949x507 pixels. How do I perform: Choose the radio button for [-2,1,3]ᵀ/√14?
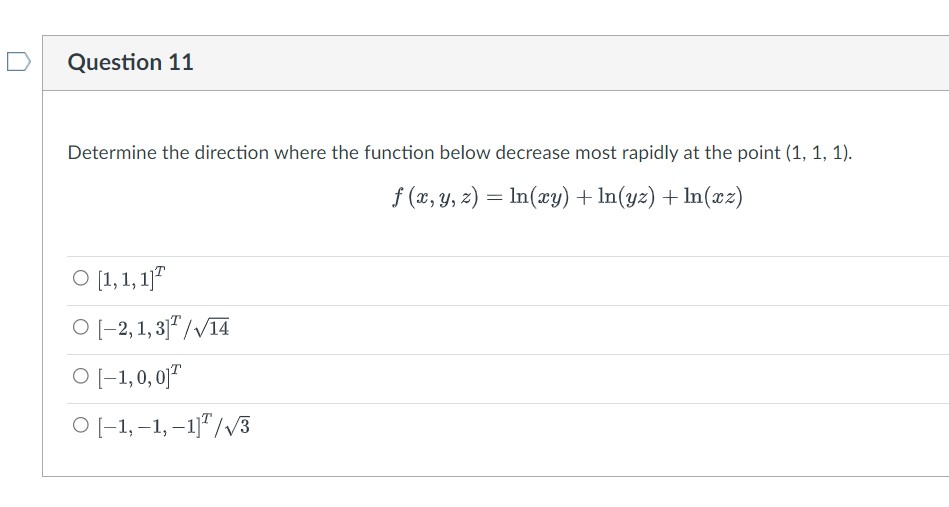pyautogui.click(x=80, y=327)
